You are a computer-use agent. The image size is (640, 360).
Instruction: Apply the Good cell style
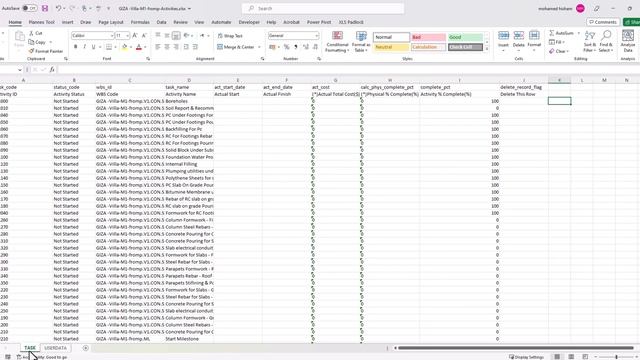coord(465,37)
